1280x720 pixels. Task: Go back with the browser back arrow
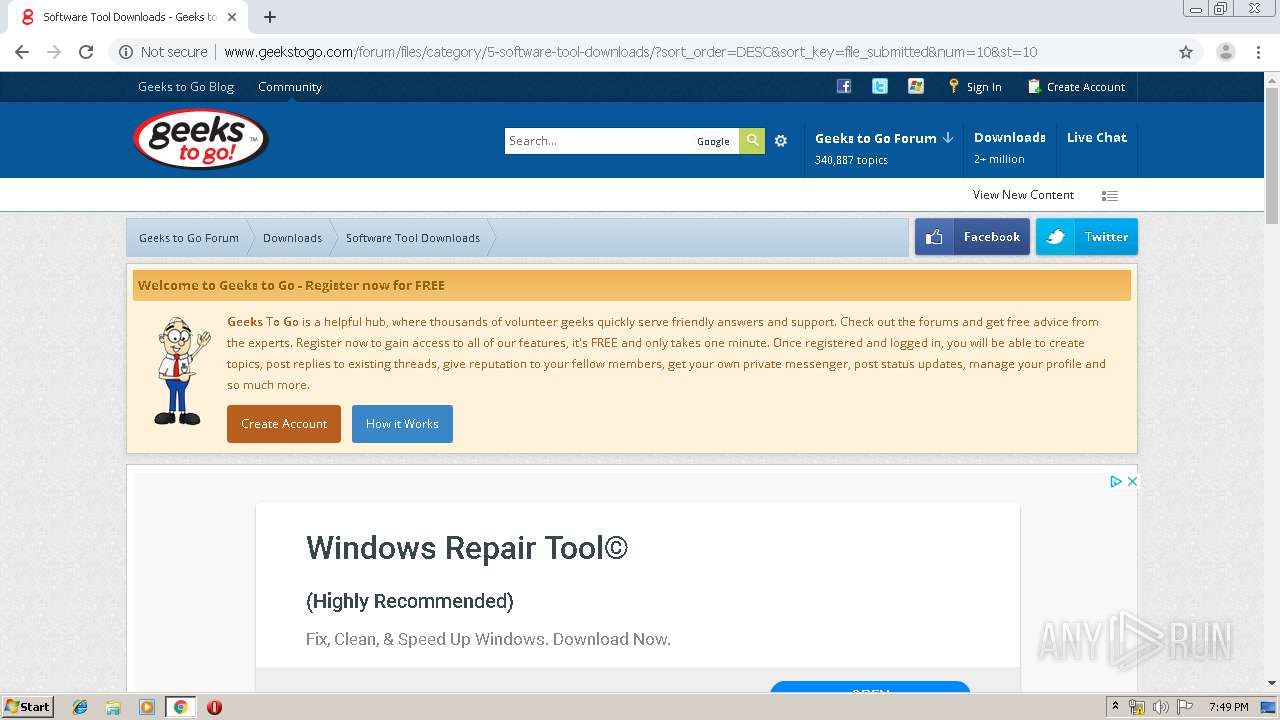tap(22, 52)
